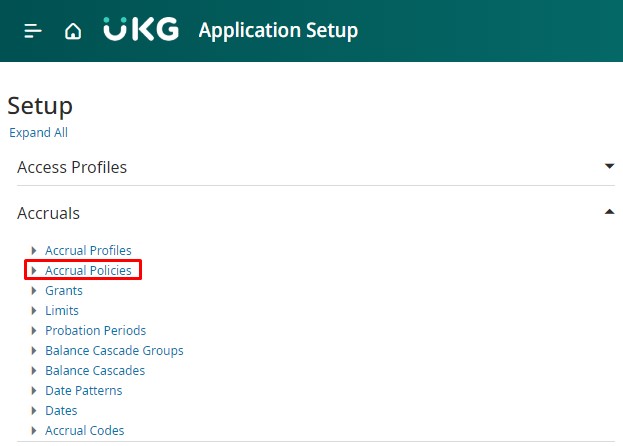Viewport: 623px width, 446px height.
Task: Expand triangle beside Accrual Codes
Action: tap(34, 430)
